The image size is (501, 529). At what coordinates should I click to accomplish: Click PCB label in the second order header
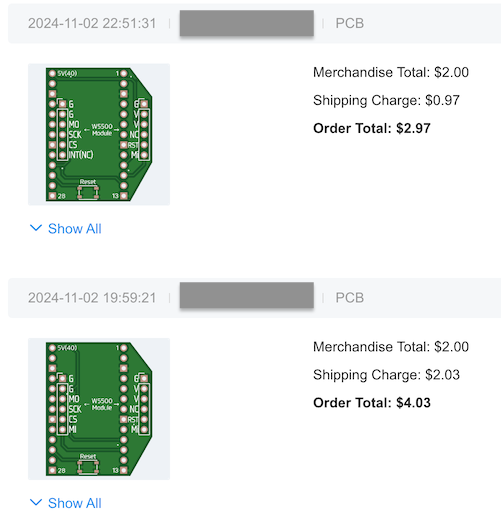tap(350, 298)
